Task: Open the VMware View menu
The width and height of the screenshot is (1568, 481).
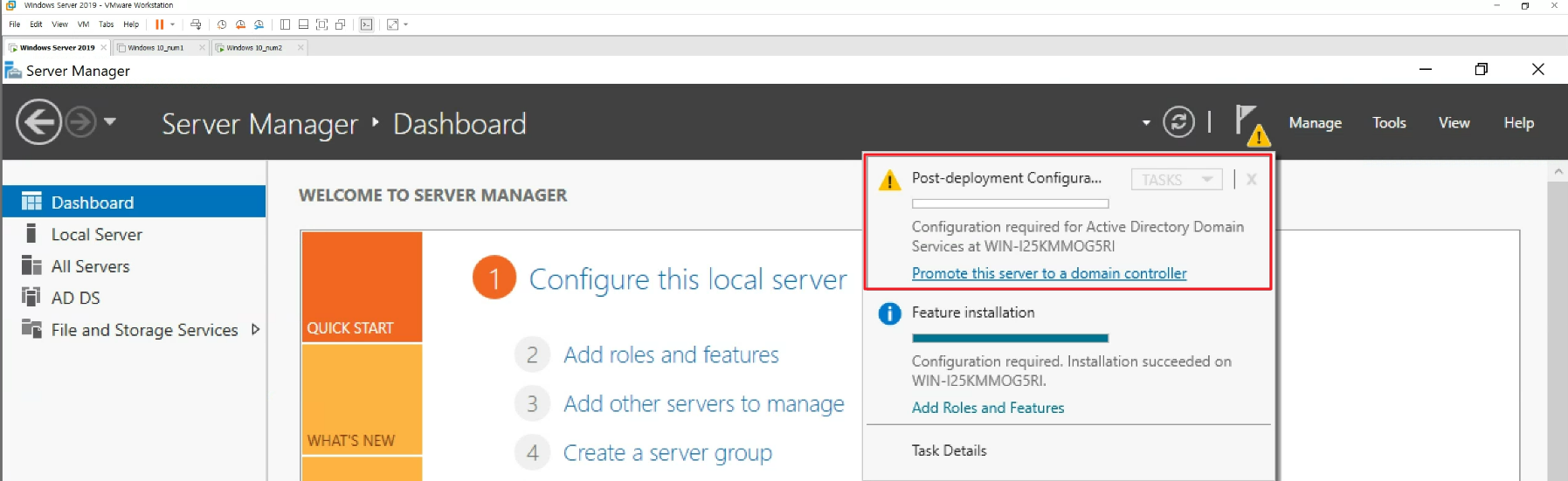Action: (x=59, y=24)
